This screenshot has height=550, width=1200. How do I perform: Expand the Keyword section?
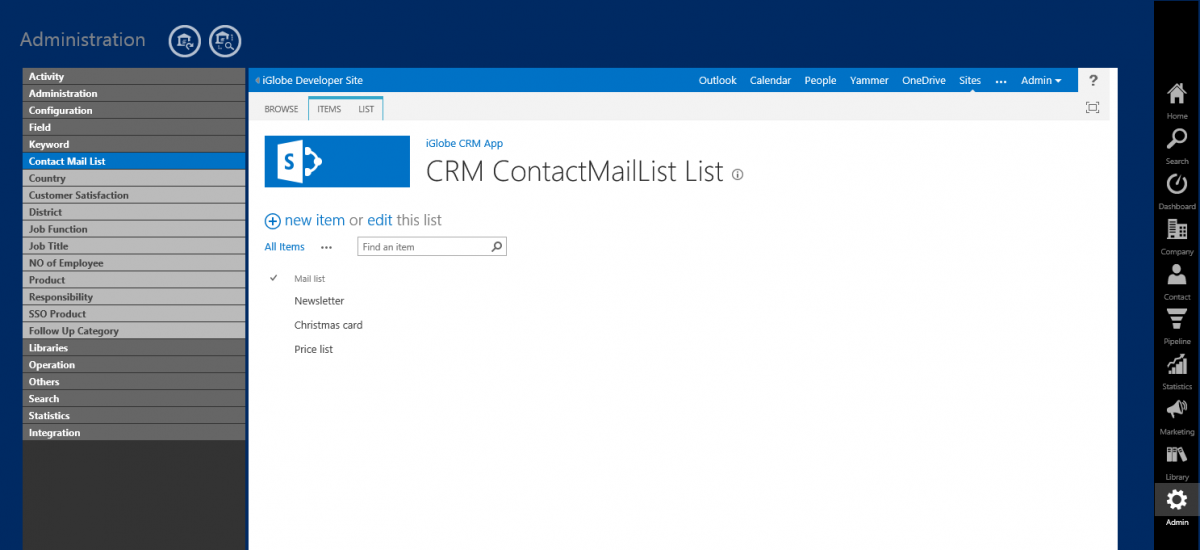tap(134, 144)
